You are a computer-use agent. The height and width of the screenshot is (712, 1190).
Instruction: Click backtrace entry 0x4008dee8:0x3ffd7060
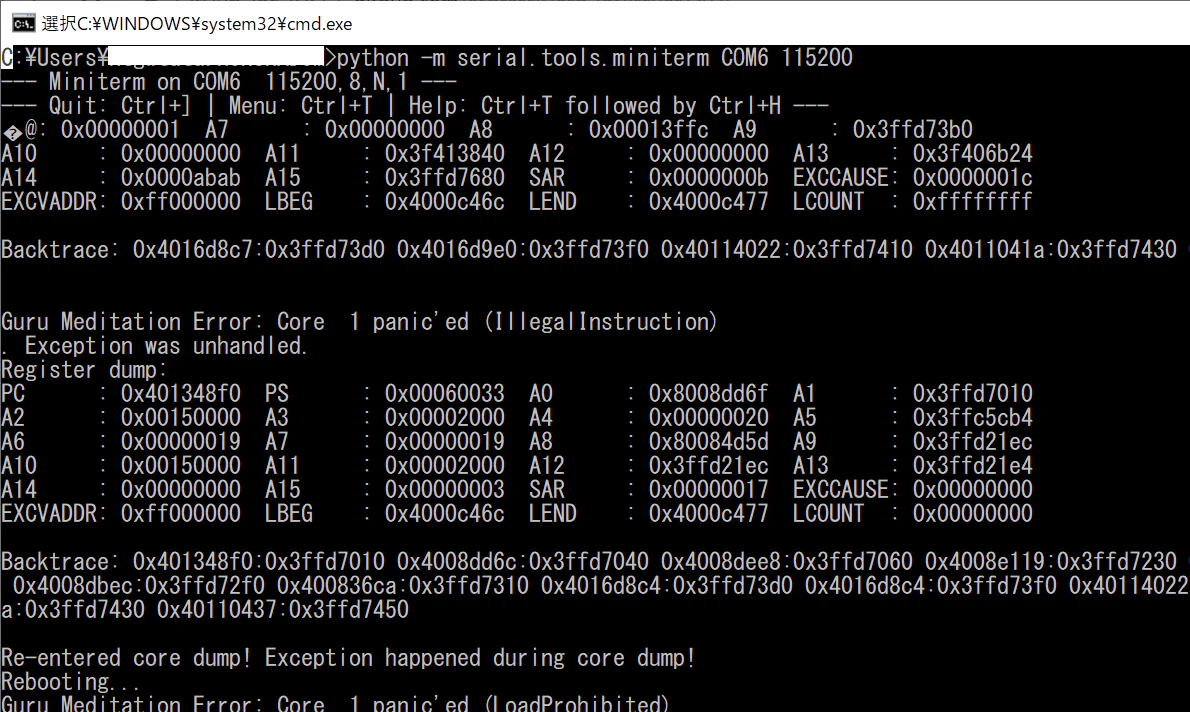coord(786,562)
